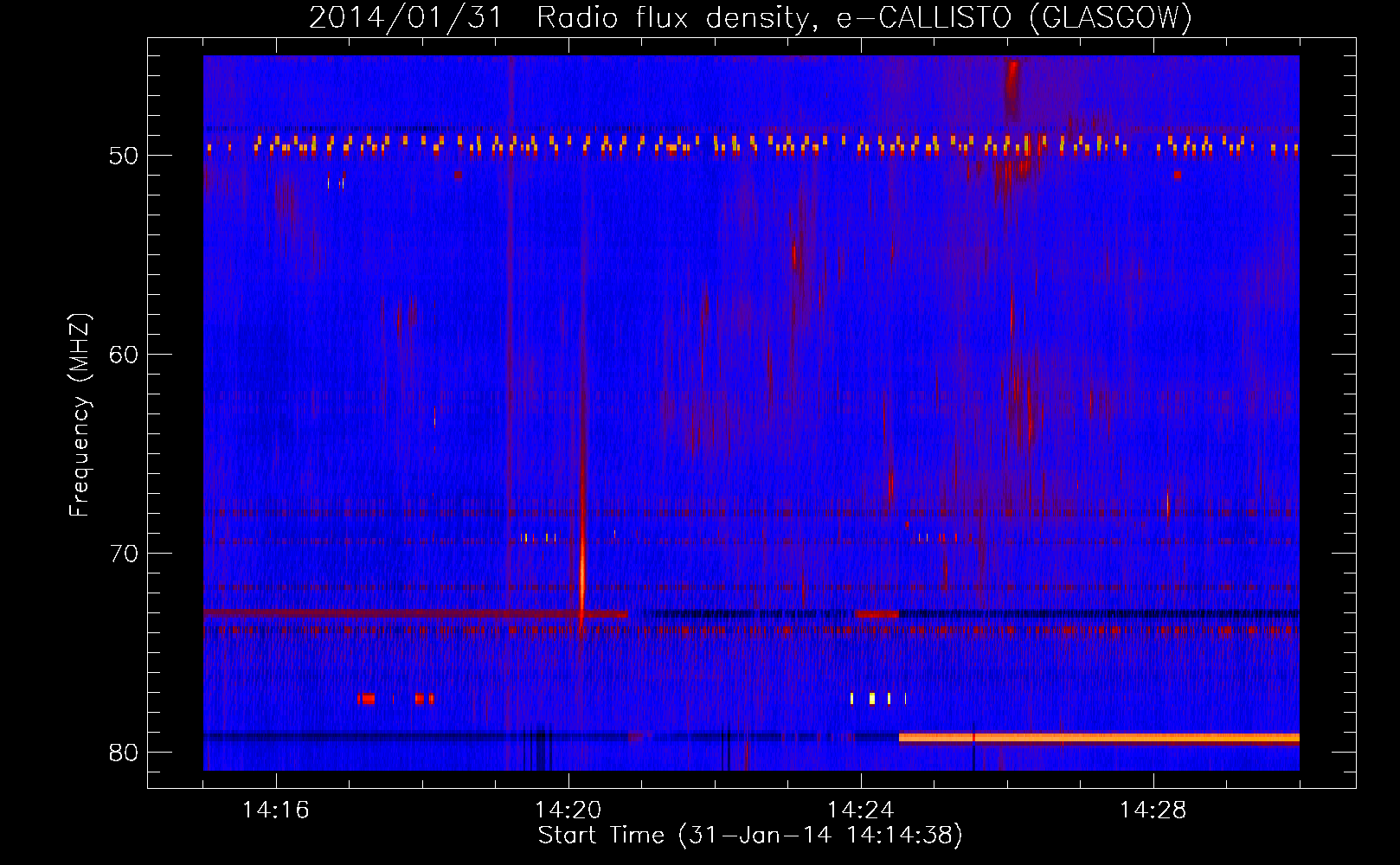
Task: Click the 14:16 time tick label
Action: tap(276, 811)
